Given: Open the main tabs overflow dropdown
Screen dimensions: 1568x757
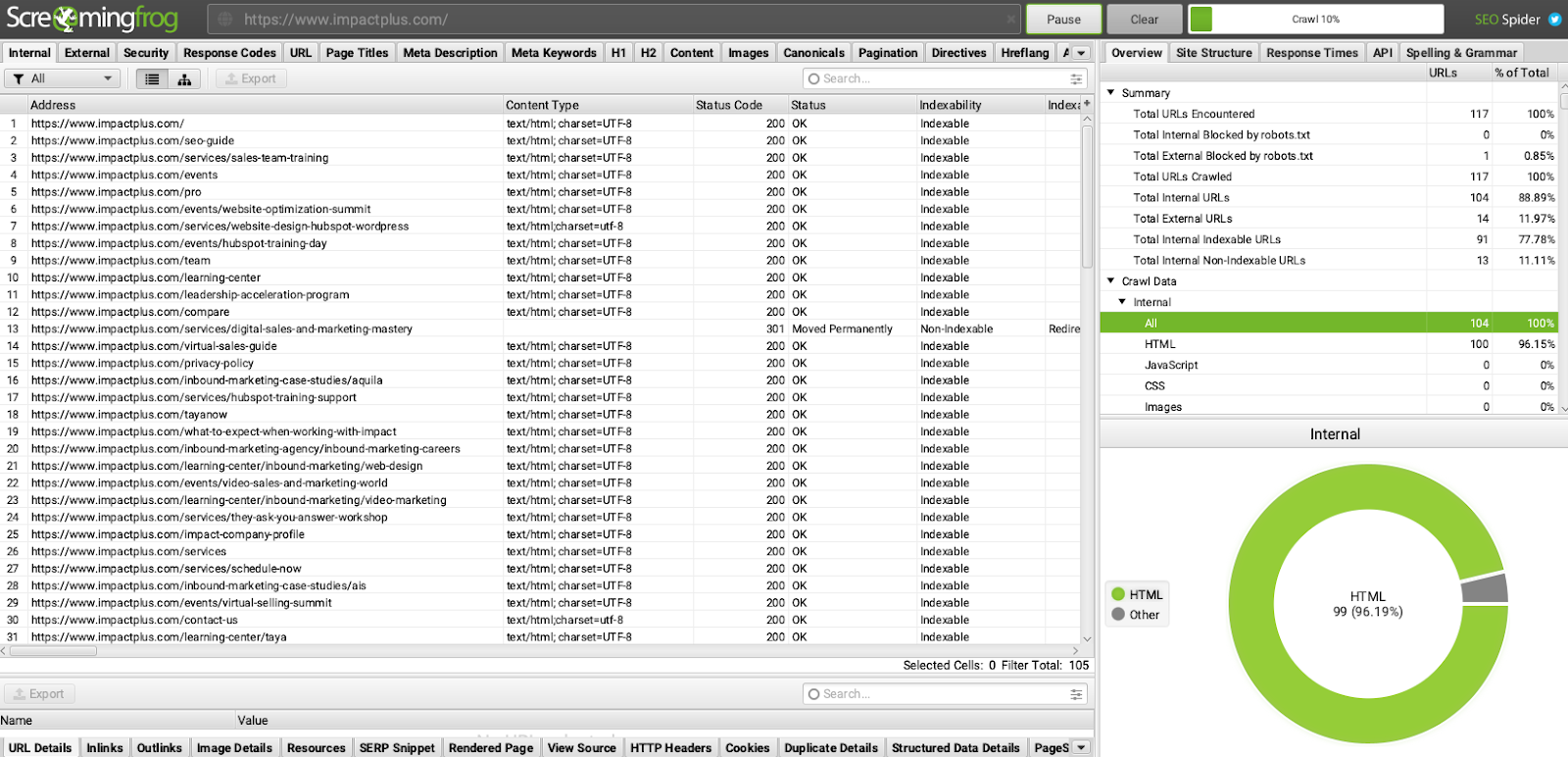Looking at the screenshot, I should [x=1081, y=53].
